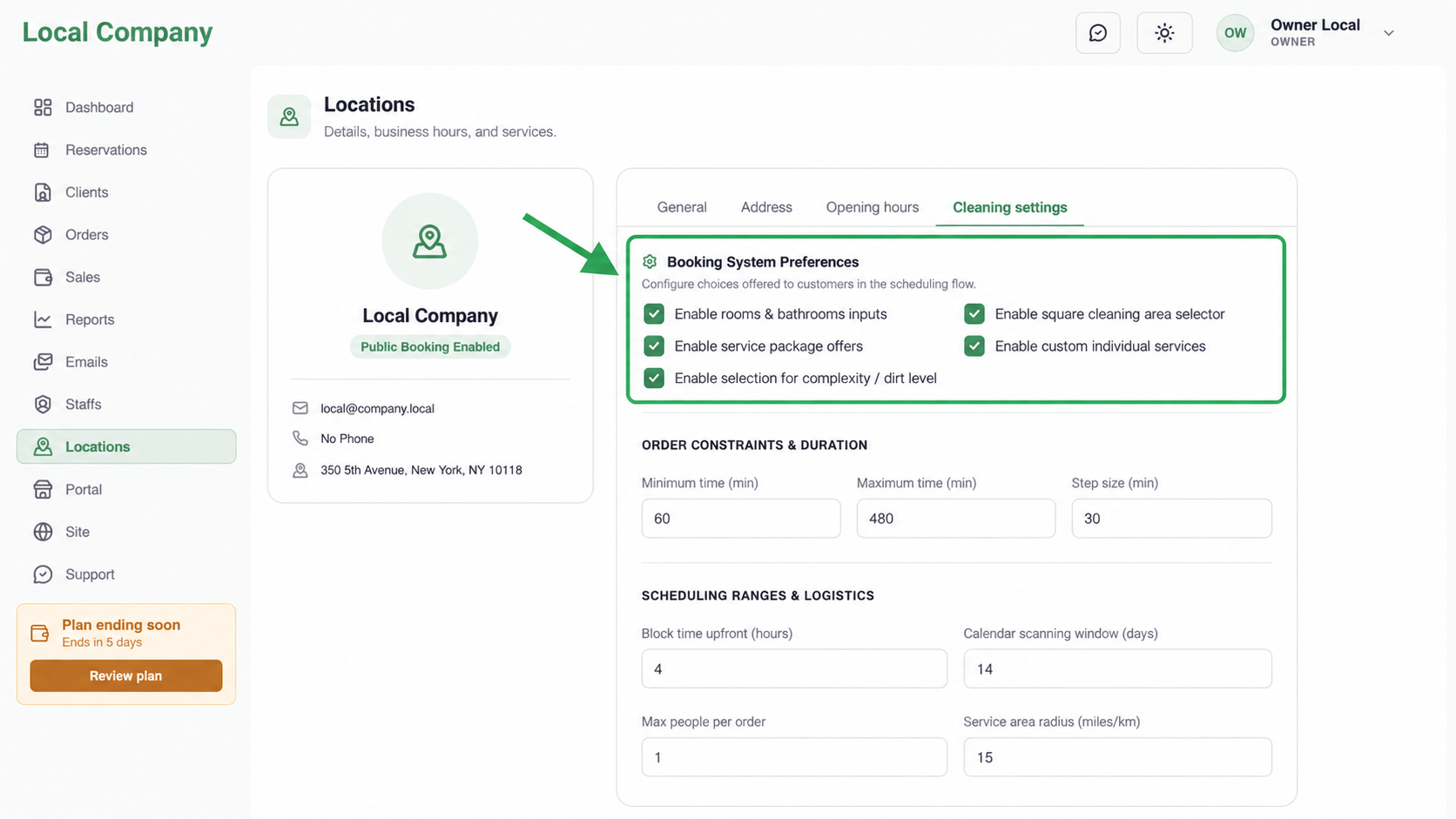1456x819 pixels.
Task: Open Locations in the sidebar
Action: point(126,446)
